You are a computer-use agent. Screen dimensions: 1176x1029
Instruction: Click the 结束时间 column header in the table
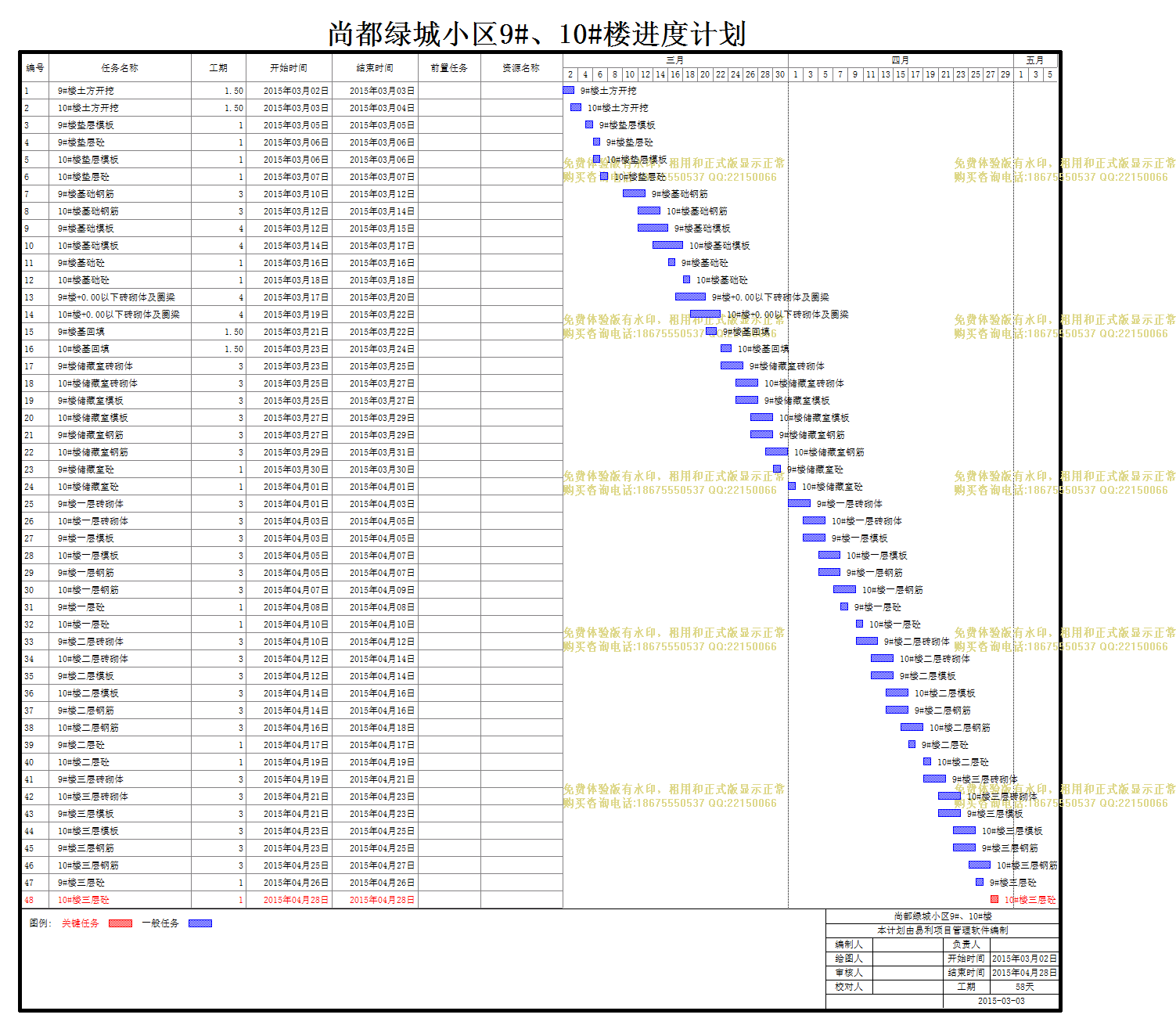click(x=375, y=68)
